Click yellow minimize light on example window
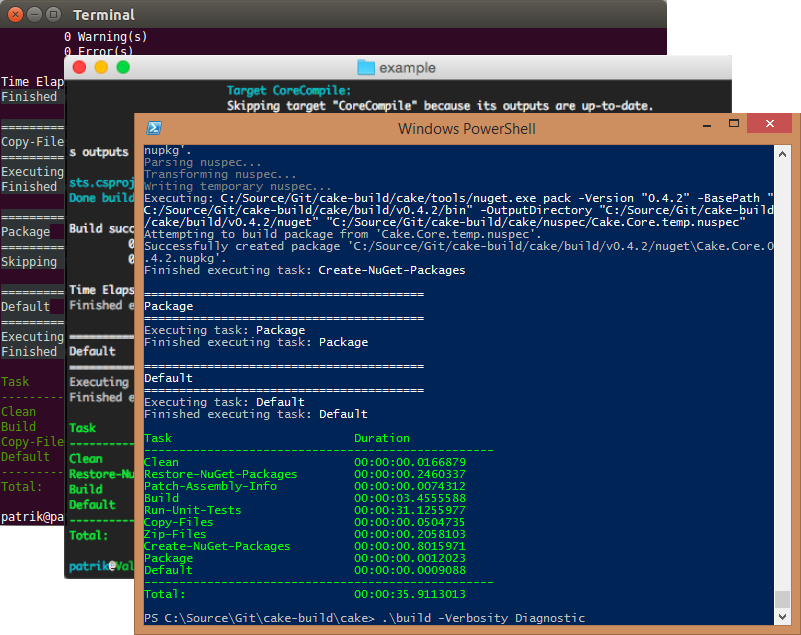Image resolution: width=801 pixels, height=635 pixels. [100, 67]
